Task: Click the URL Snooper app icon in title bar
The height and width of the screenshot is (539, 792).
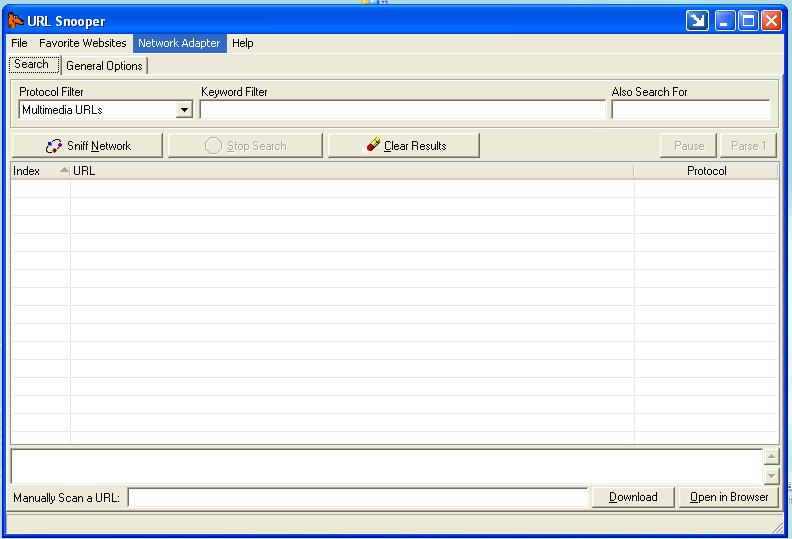Action: (x=16, y=21)
